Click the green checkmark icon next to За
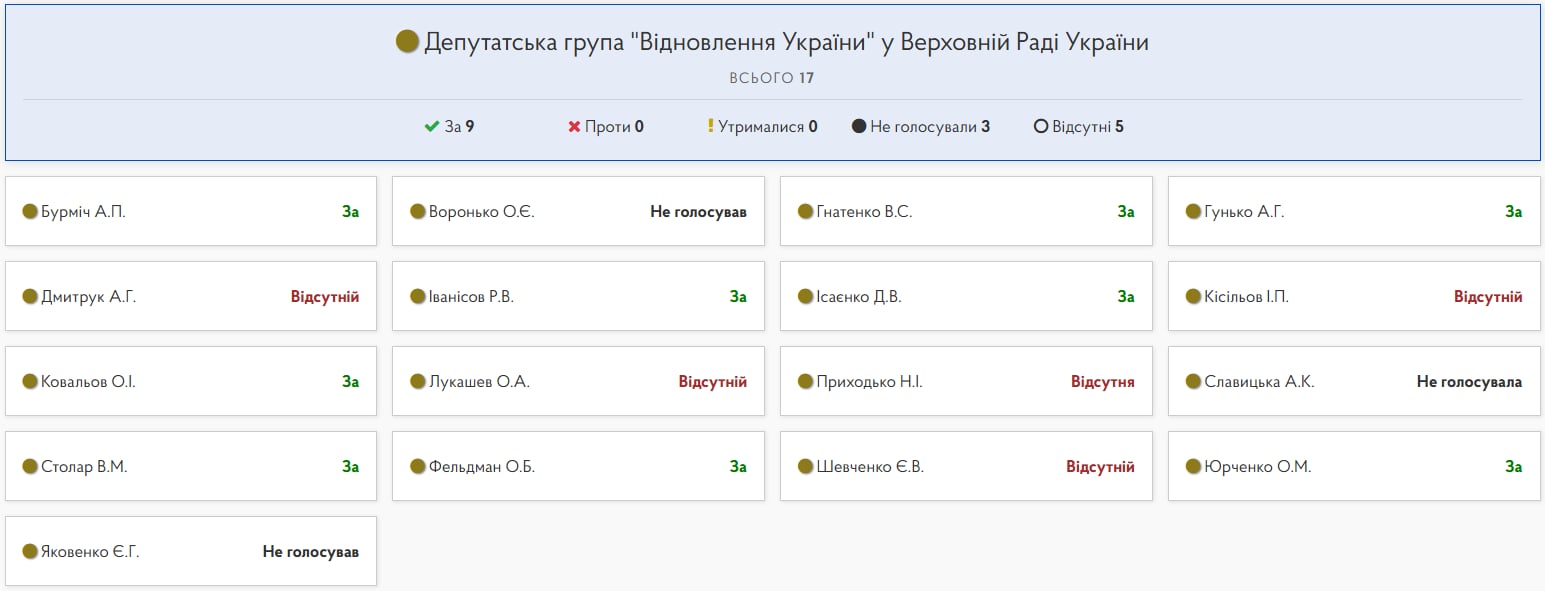1545x591 pixels. click(432, 127)
